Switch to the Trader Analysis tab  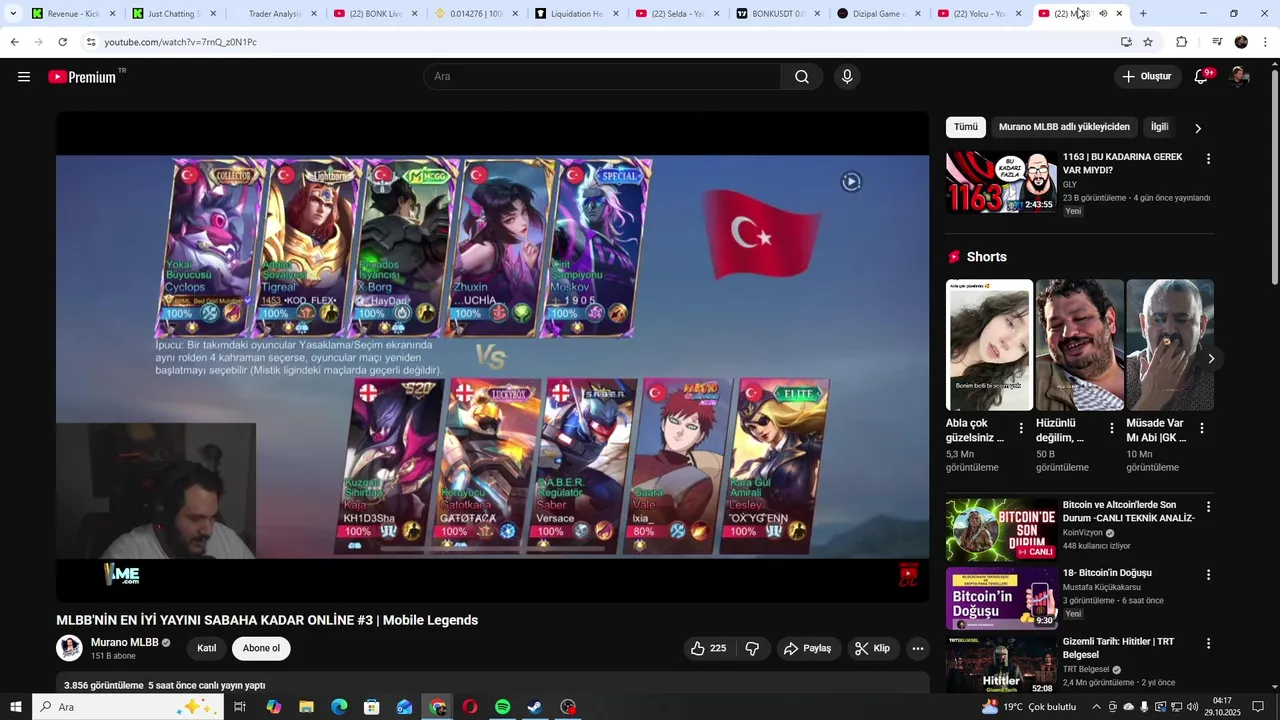coord(276,13)
